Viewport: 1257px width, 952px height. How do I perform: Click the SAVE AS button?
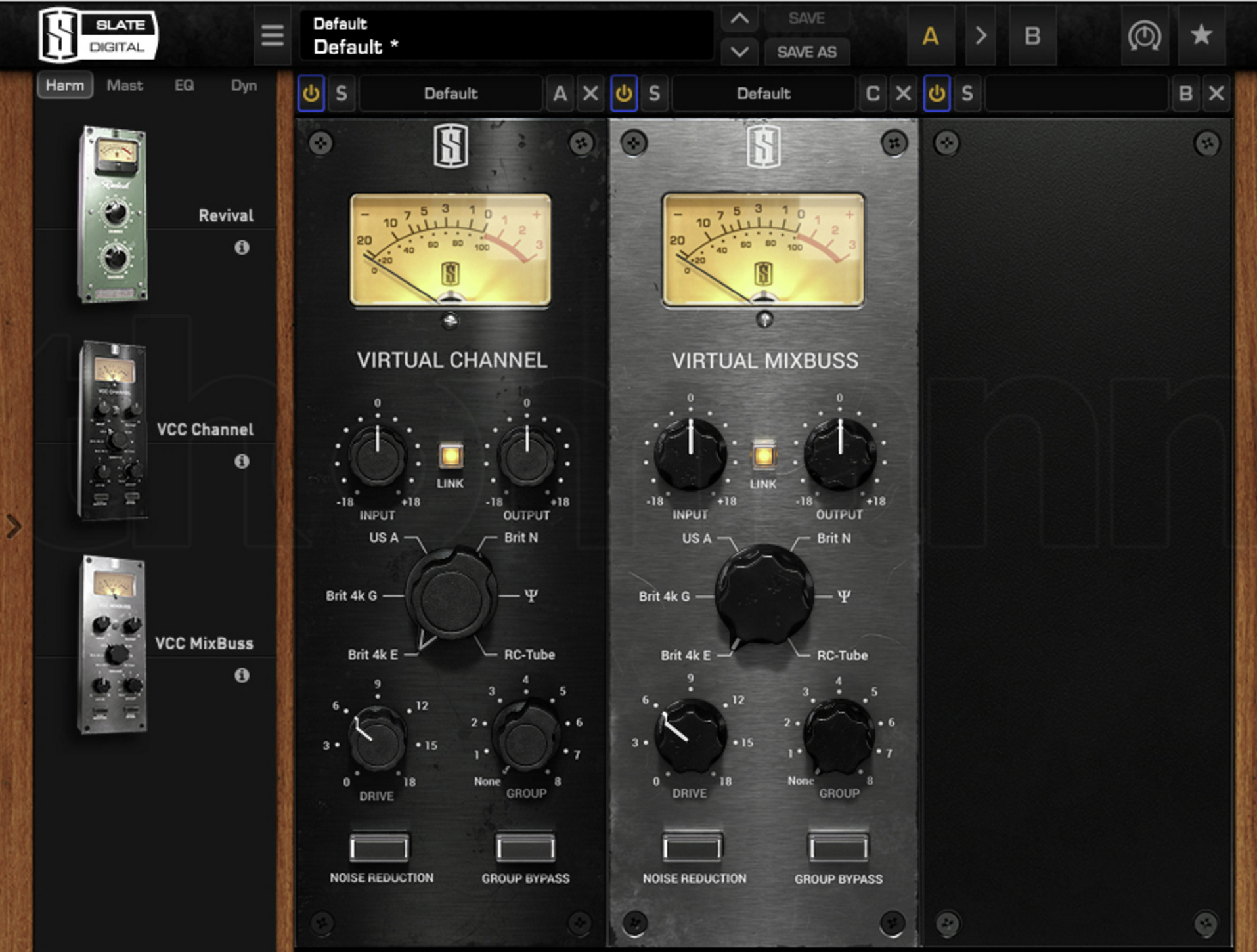pyautogui.click(x=806, y=52)
